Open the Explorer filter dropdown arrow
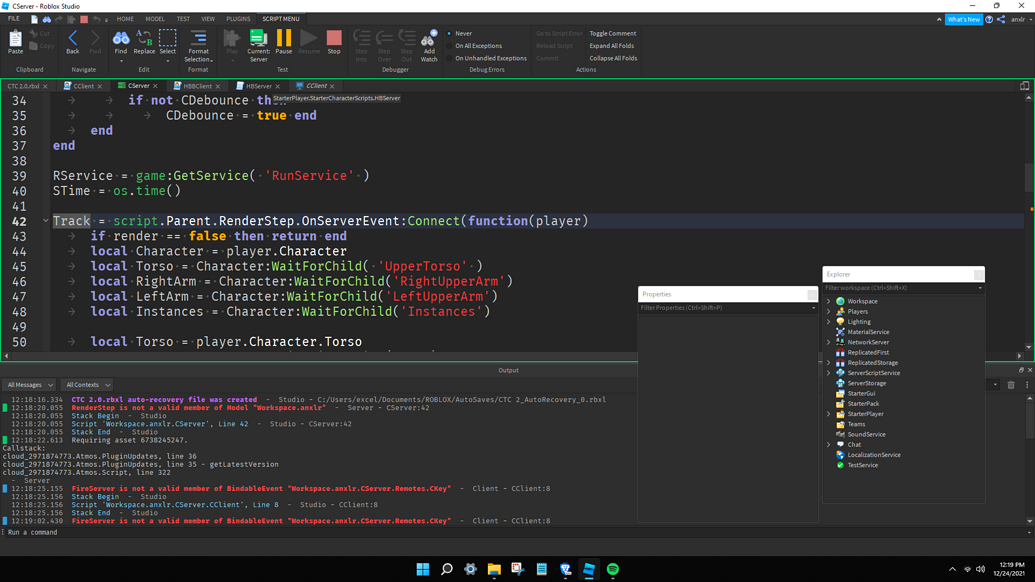Image resolution: width=1035 pixels, height=582 pixels. tap(980, 288)
